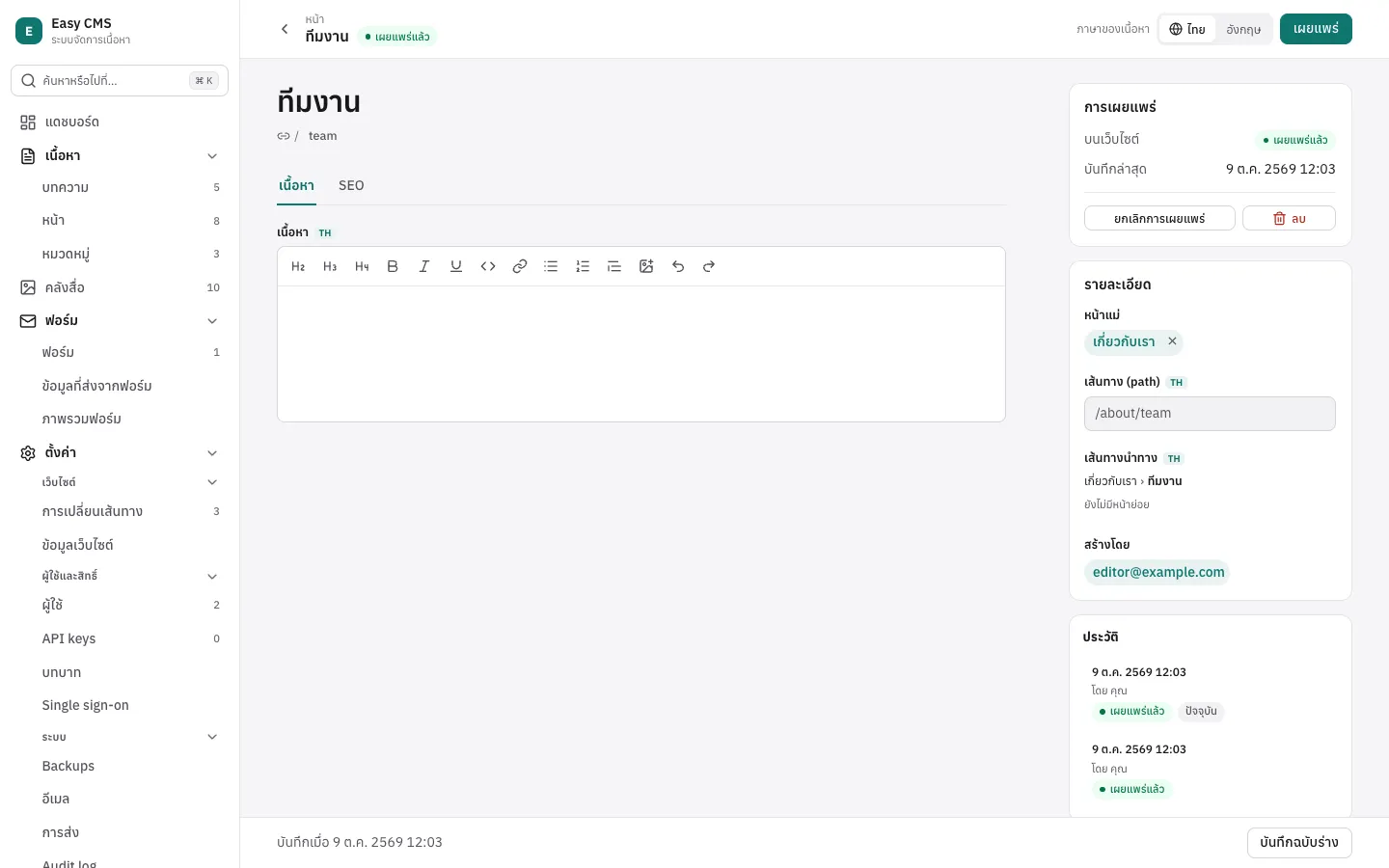This screenshot has height=868, width=1389.
Task: Toggle bold text formatting
Action: tap(393, 266)
